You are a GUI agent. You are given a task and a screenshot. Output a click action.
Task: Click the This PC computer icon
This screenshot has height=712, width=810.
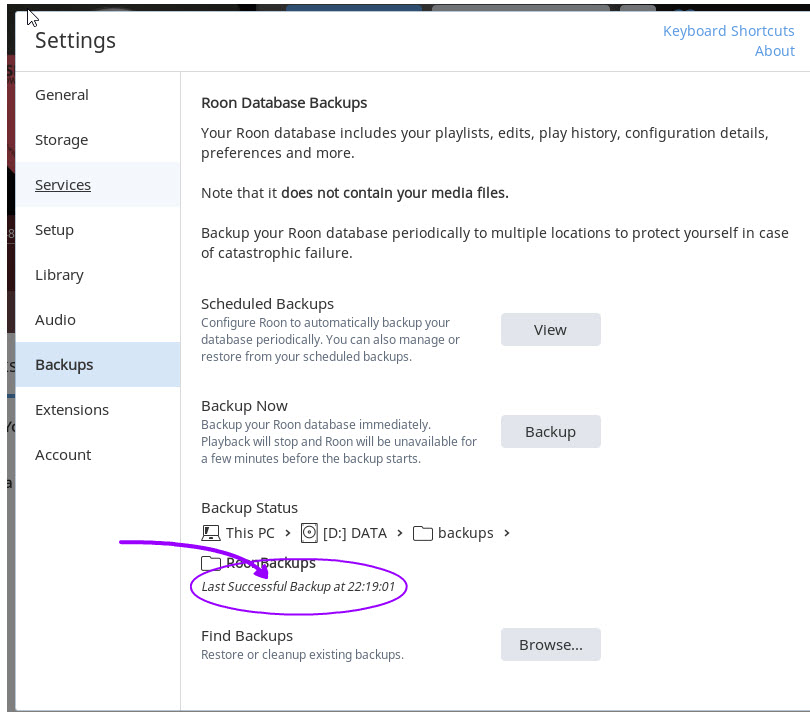[x=210, y=533]
